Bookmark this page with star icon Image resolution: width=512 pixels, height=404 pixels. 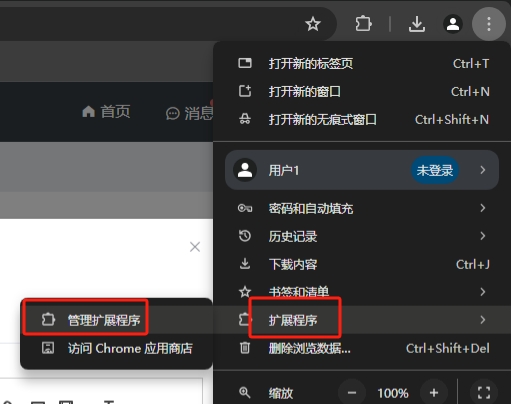pos(313,24)
